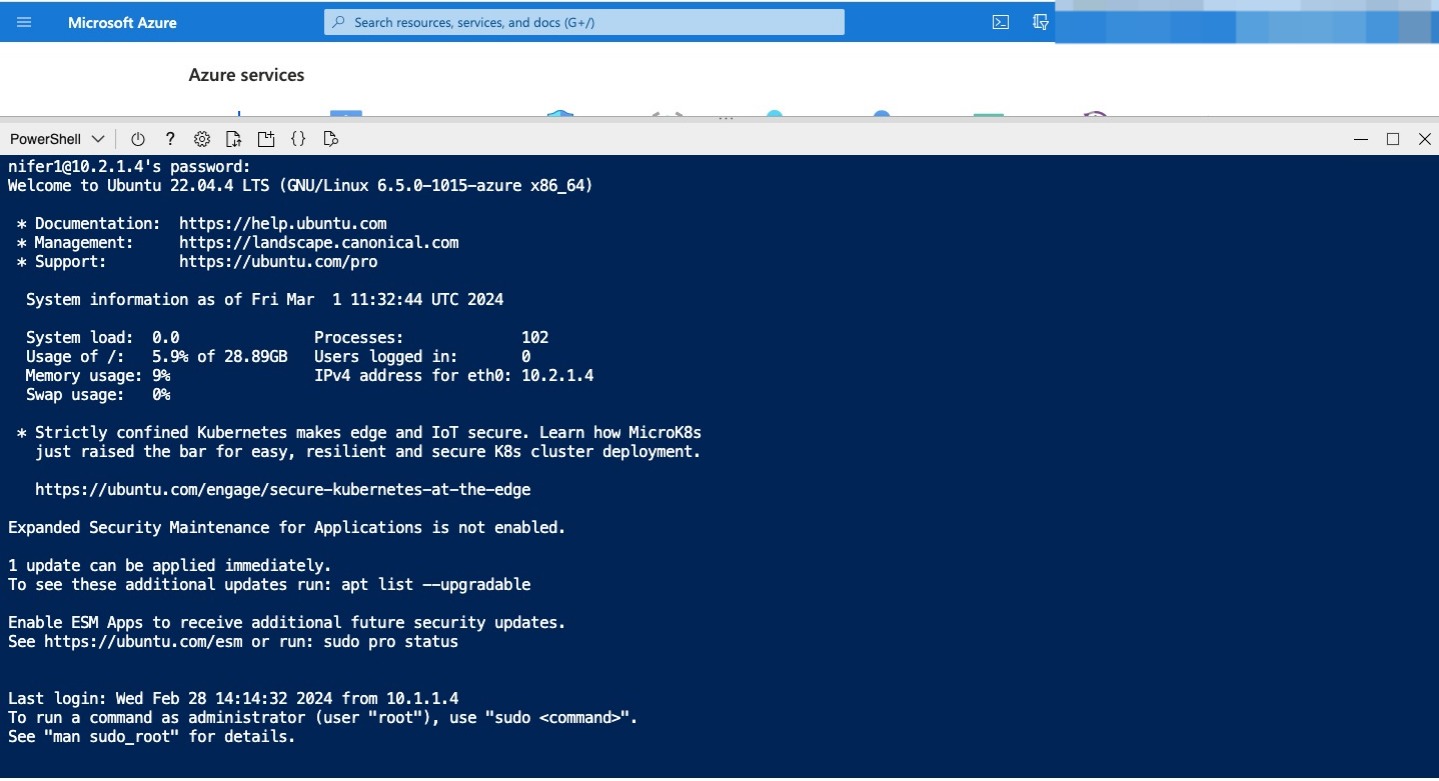Open a new Cloud Shell session
The width and height of the screenshot is (1439, 781).
[x=266, y=139]
